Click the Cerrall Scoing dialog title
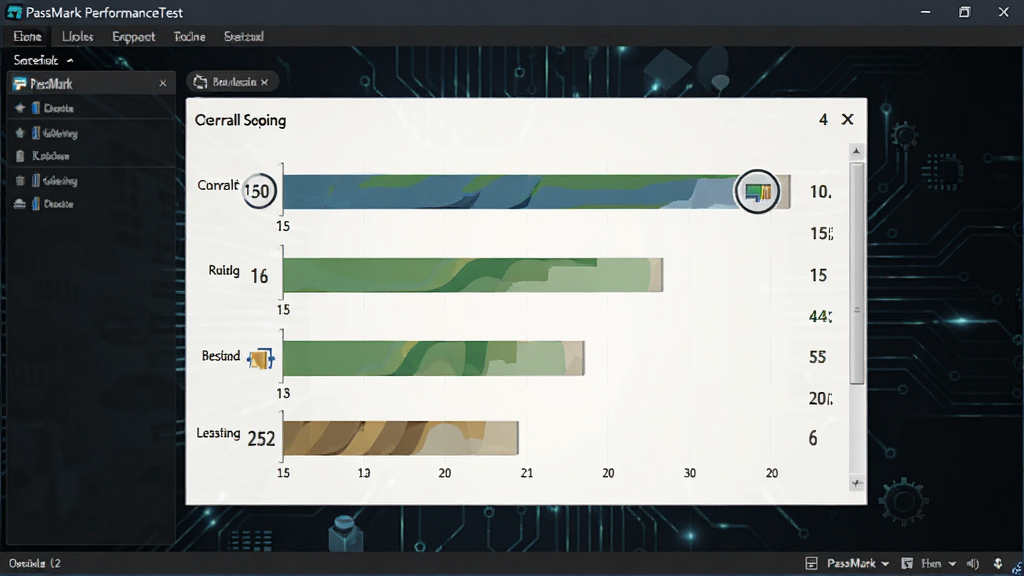Screen dimensions: 1024x576 pos(240,121)
